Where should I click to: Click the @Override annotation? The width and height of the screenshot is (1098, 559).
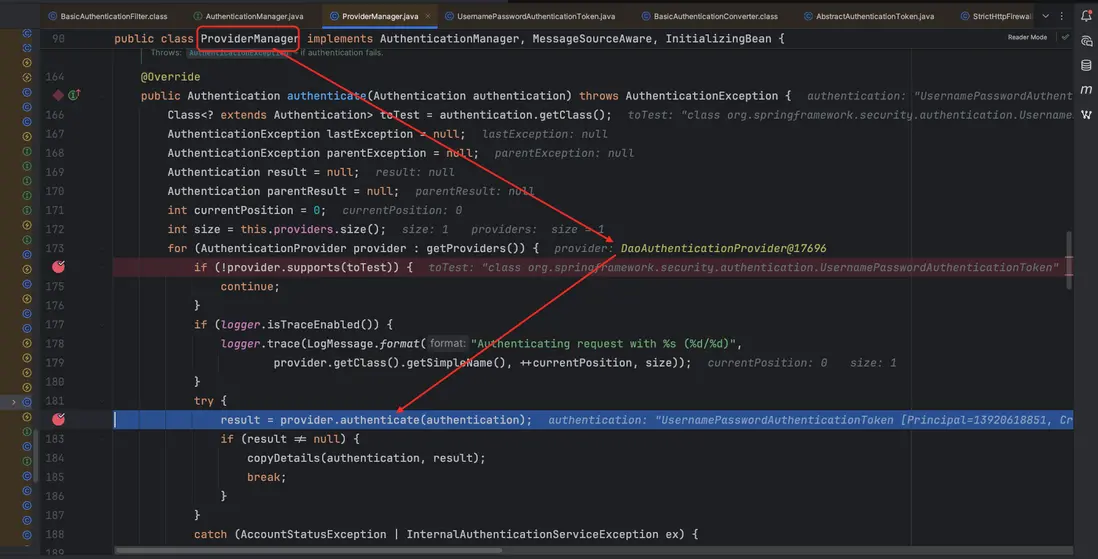click(x=170, y=76)
